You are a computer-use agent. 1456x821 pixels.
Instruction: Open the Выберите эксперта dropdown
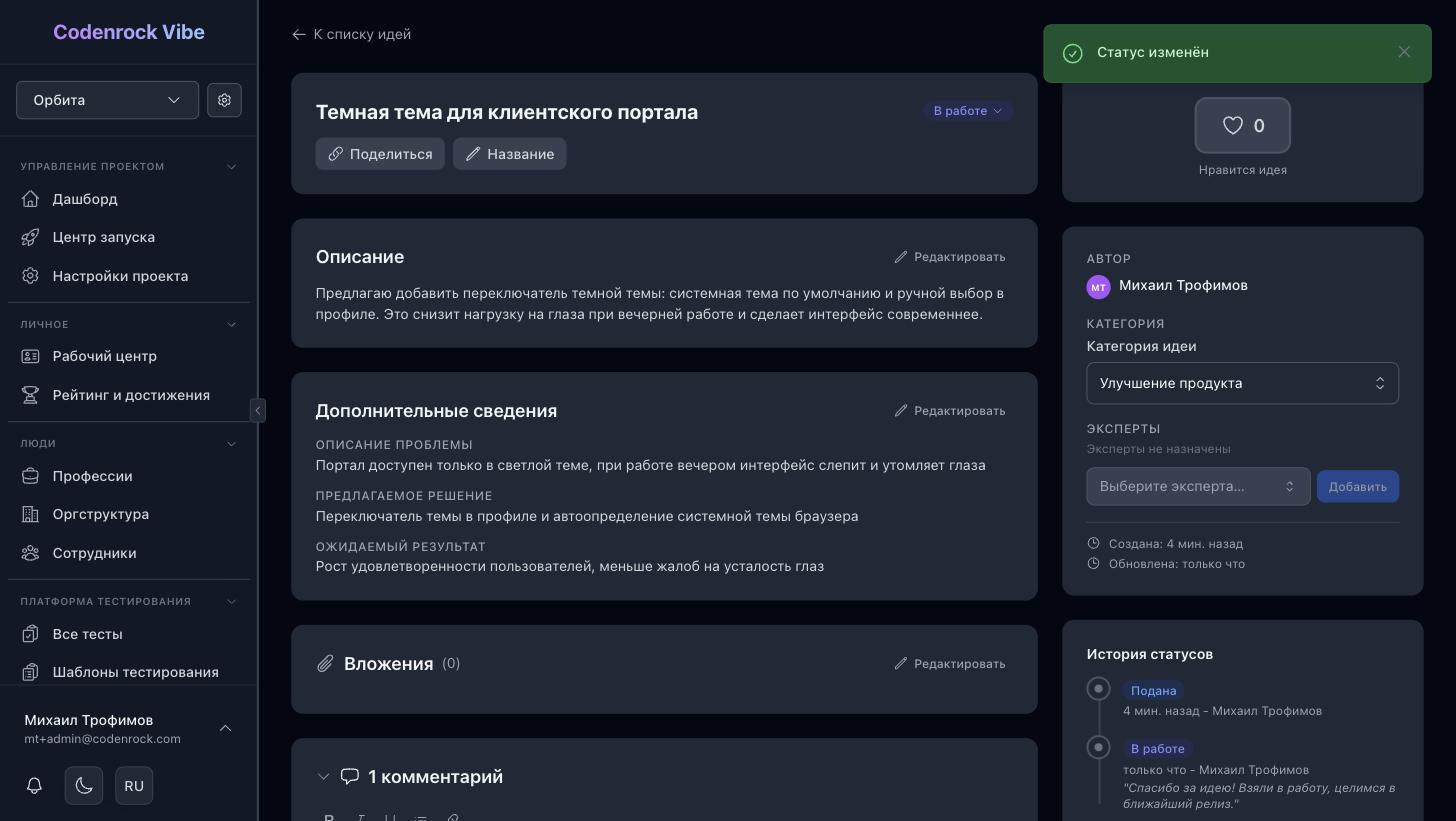(1198, 486)
